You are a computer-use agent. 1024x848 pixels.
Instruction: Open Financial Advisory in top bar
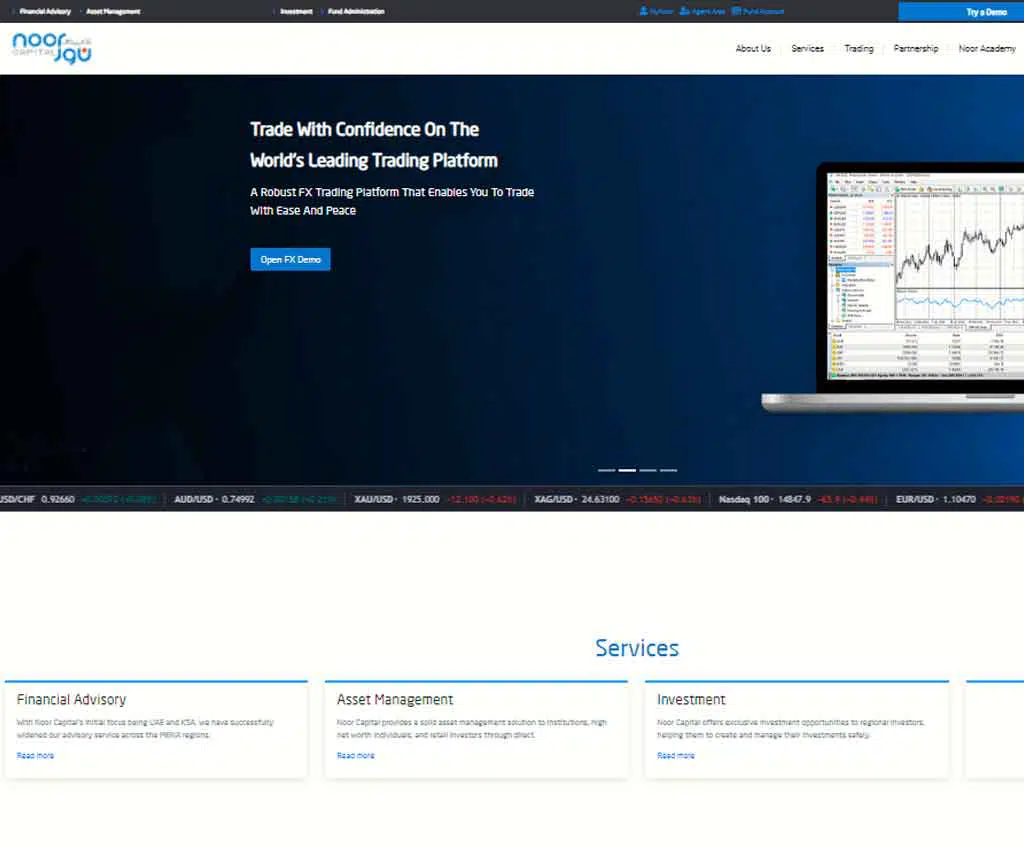[x=45, y=11]
